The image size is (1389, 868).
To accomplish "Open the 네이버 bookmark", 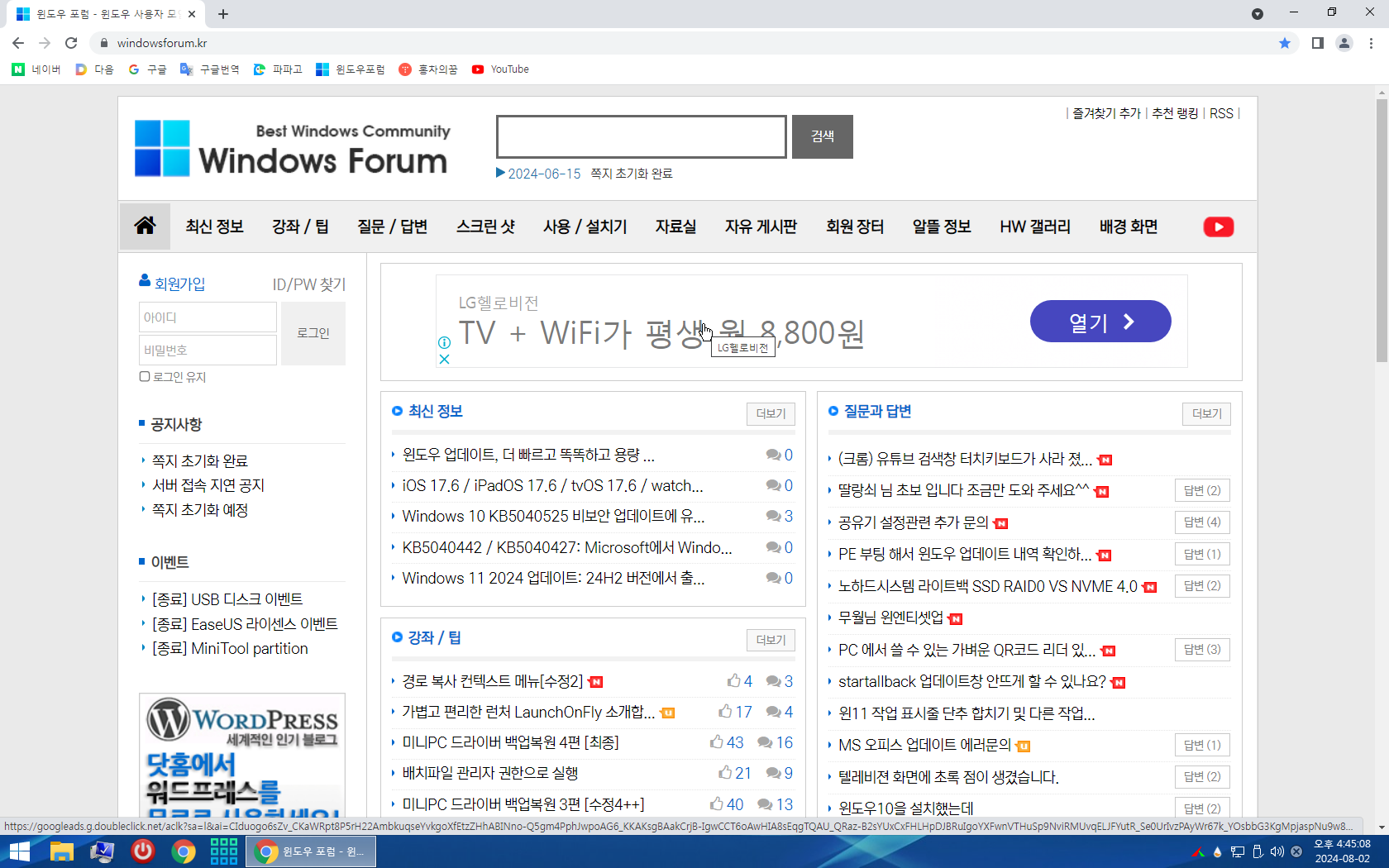I will (36, 69).
